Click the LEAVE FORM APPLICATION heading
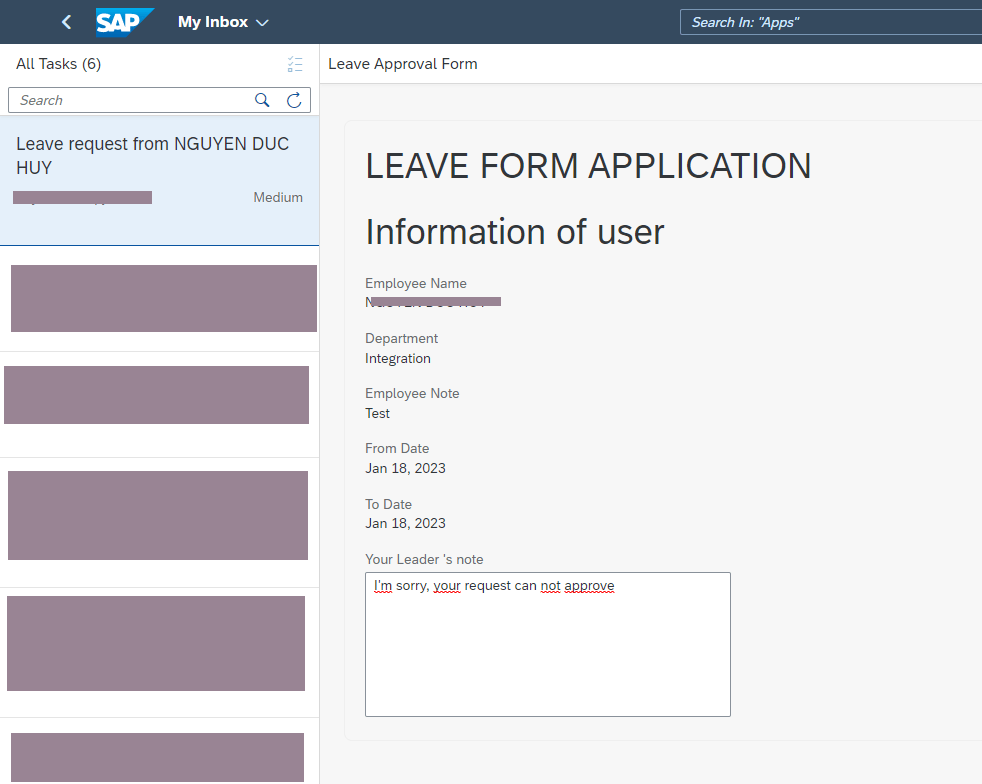982x784 pixels. coord(588,166)
